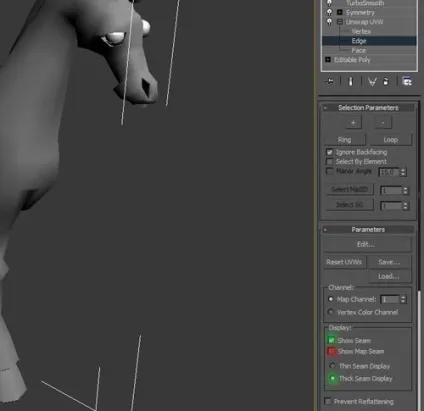Select Vertex sub-object level
This screenshot has width=424, height=411.
(361, 31)
